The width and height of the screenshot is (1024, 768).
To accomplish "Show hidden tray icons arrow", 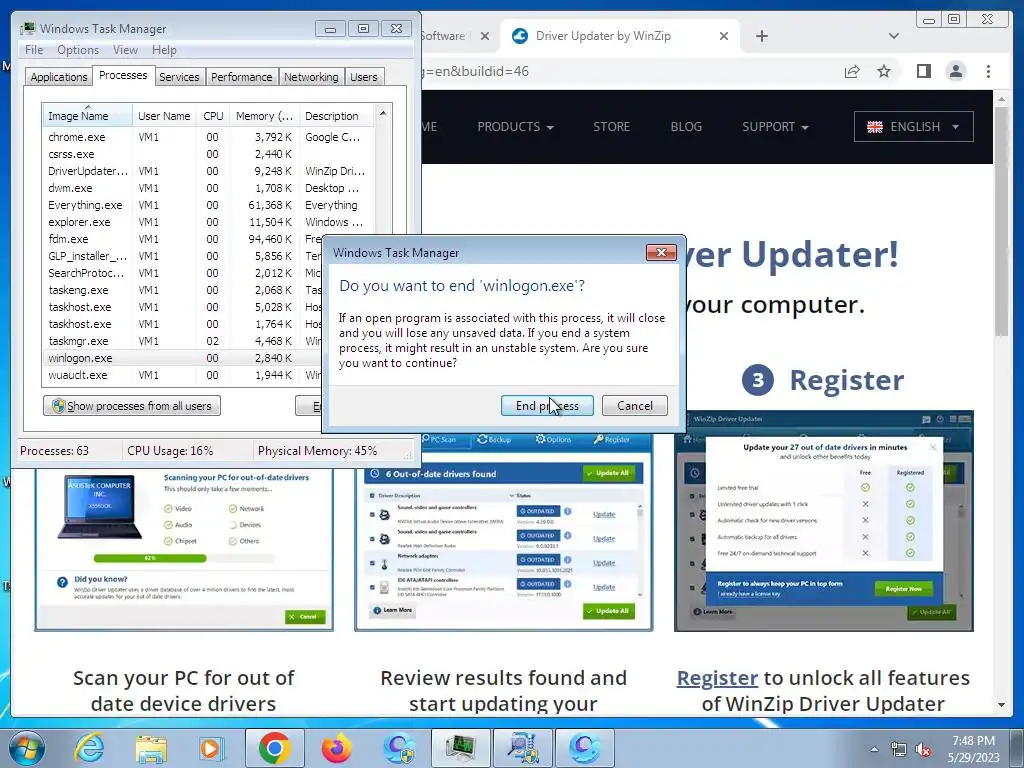I will [874, 749].
